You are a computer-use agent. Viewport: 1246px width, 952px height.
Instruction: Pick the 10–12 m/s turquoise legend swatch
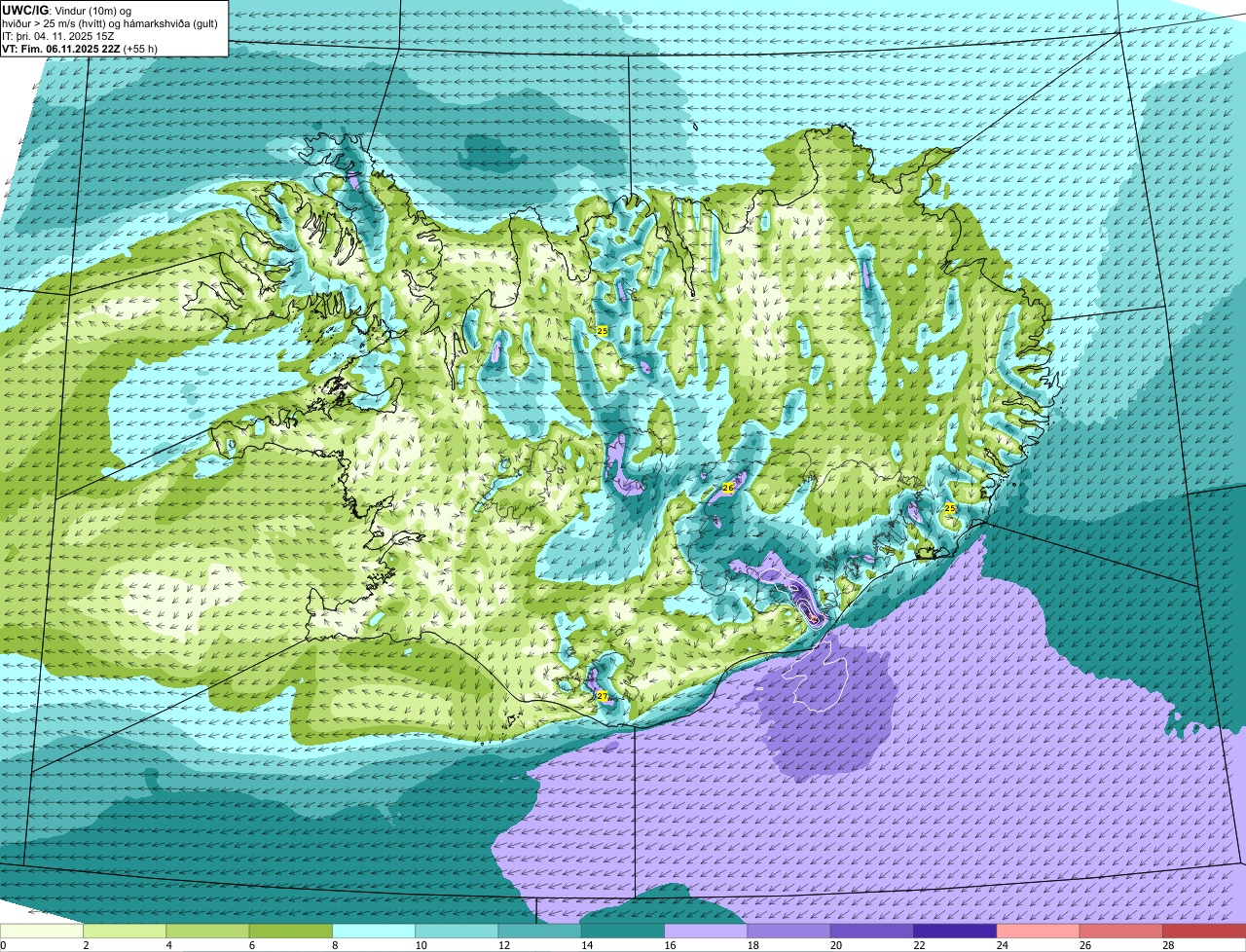[x=457, y=931]
